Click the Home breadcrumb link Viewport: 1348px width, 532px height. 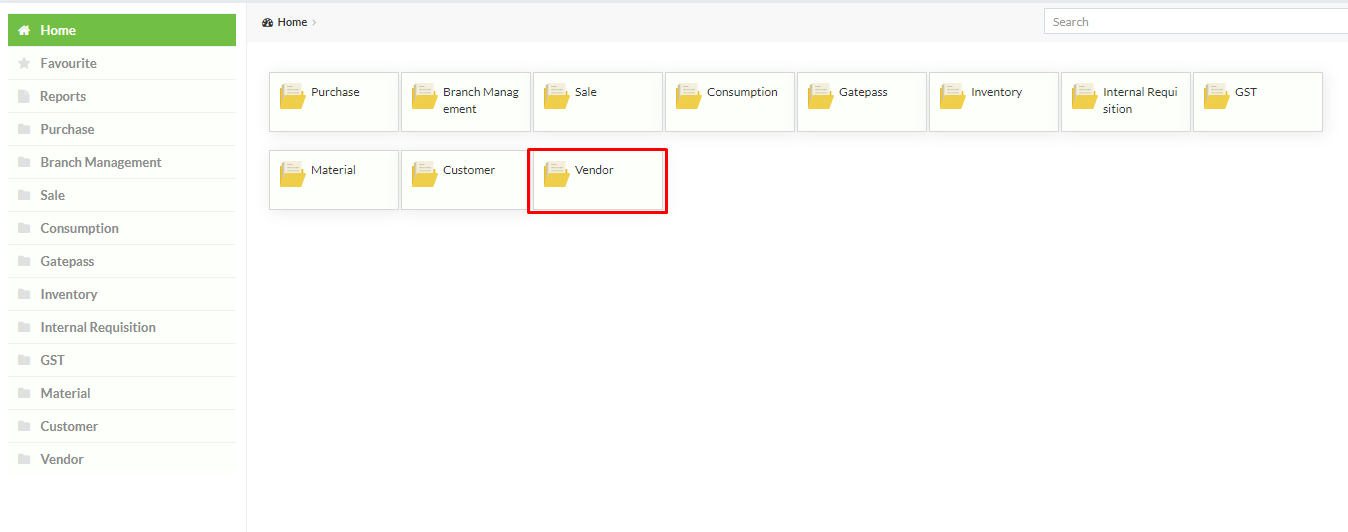[x=292, y=22]
